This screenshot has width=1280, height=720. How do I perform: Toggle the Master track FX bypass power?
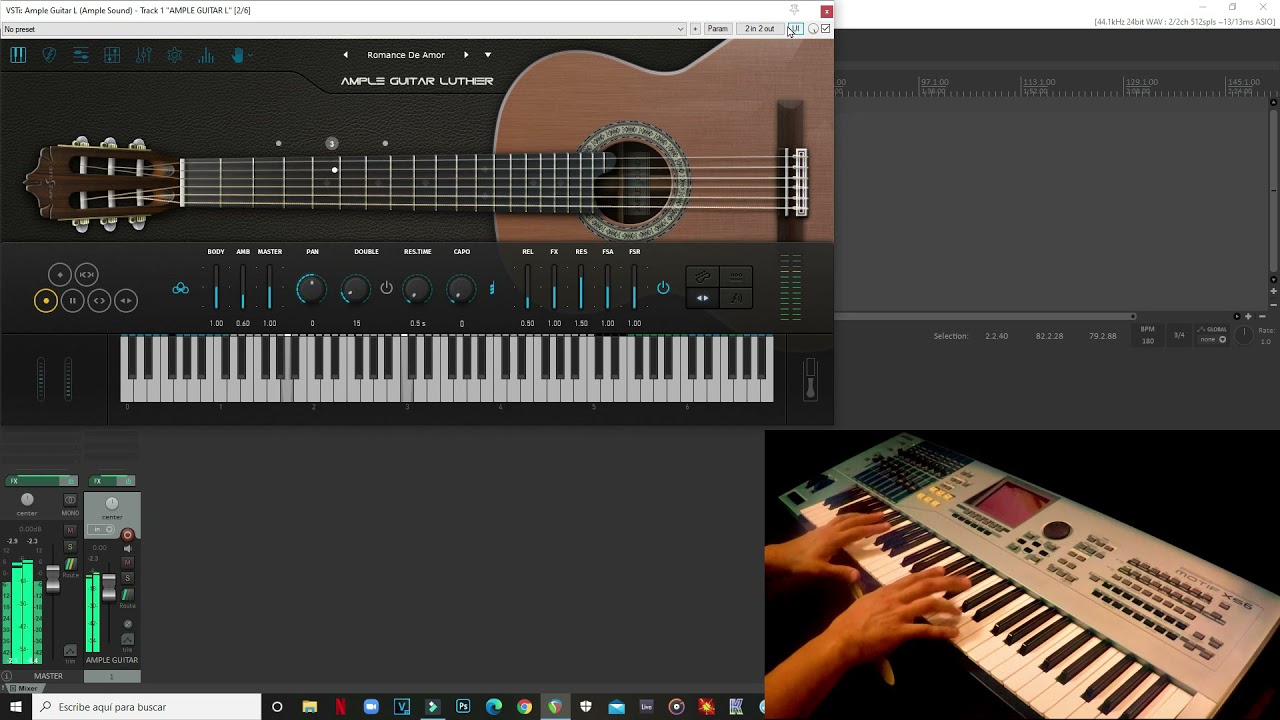tap(70, 481)
